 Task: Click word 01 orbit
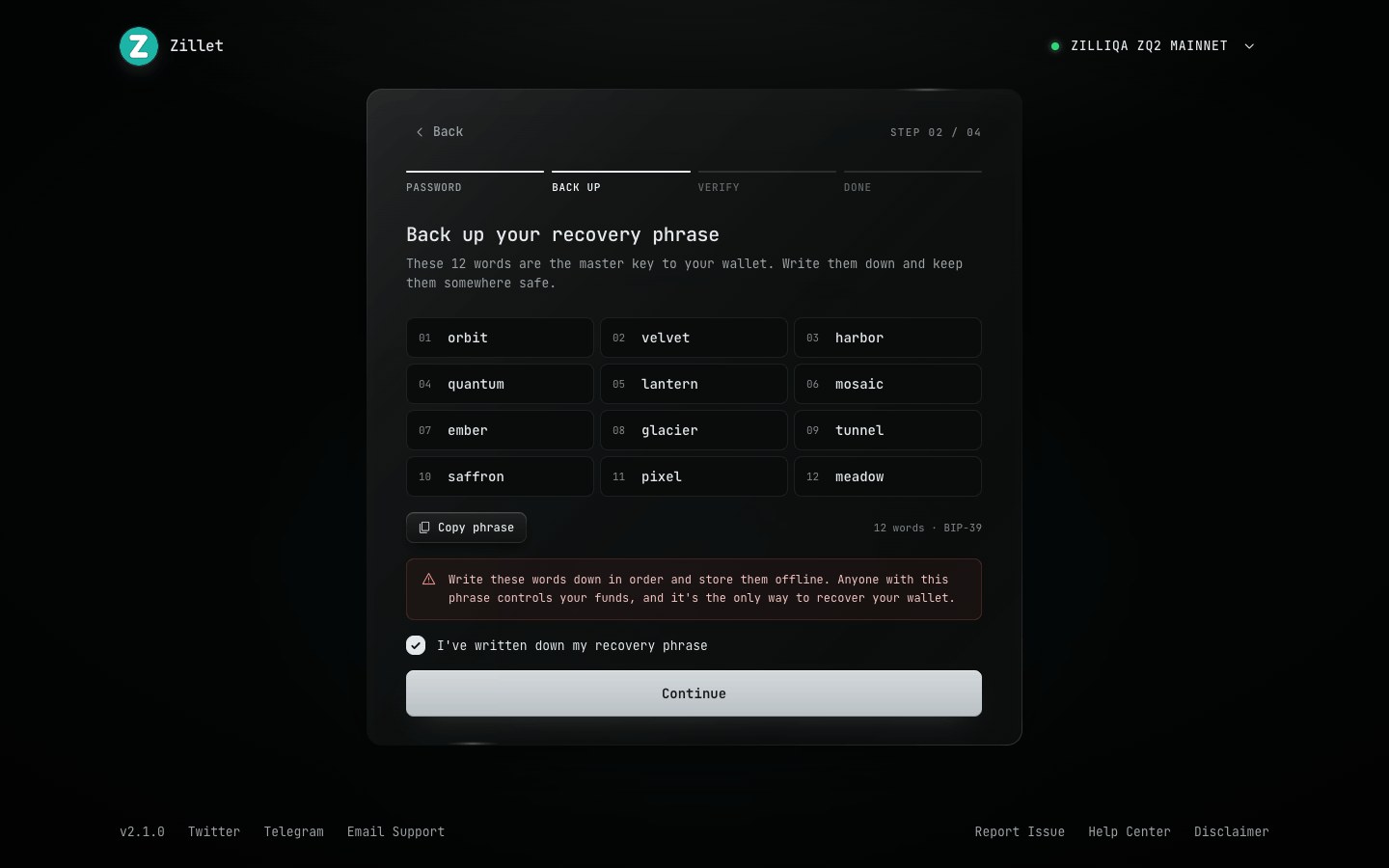point(500,338)
